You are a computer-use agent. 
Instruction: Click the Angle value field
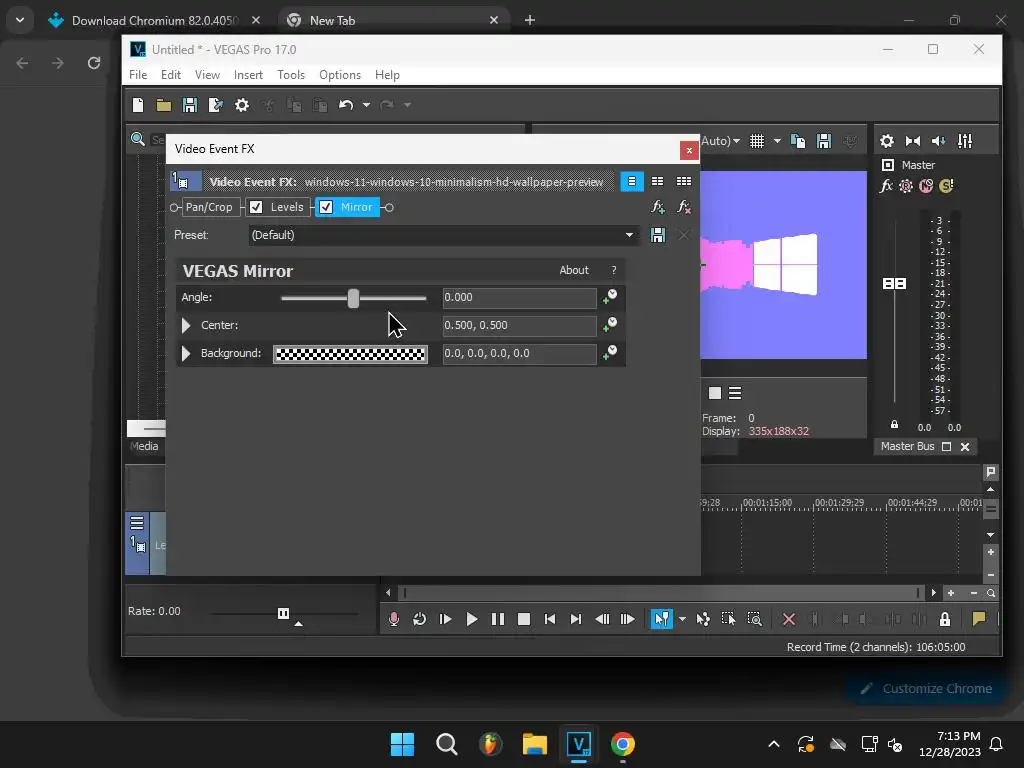click(519, 297)
